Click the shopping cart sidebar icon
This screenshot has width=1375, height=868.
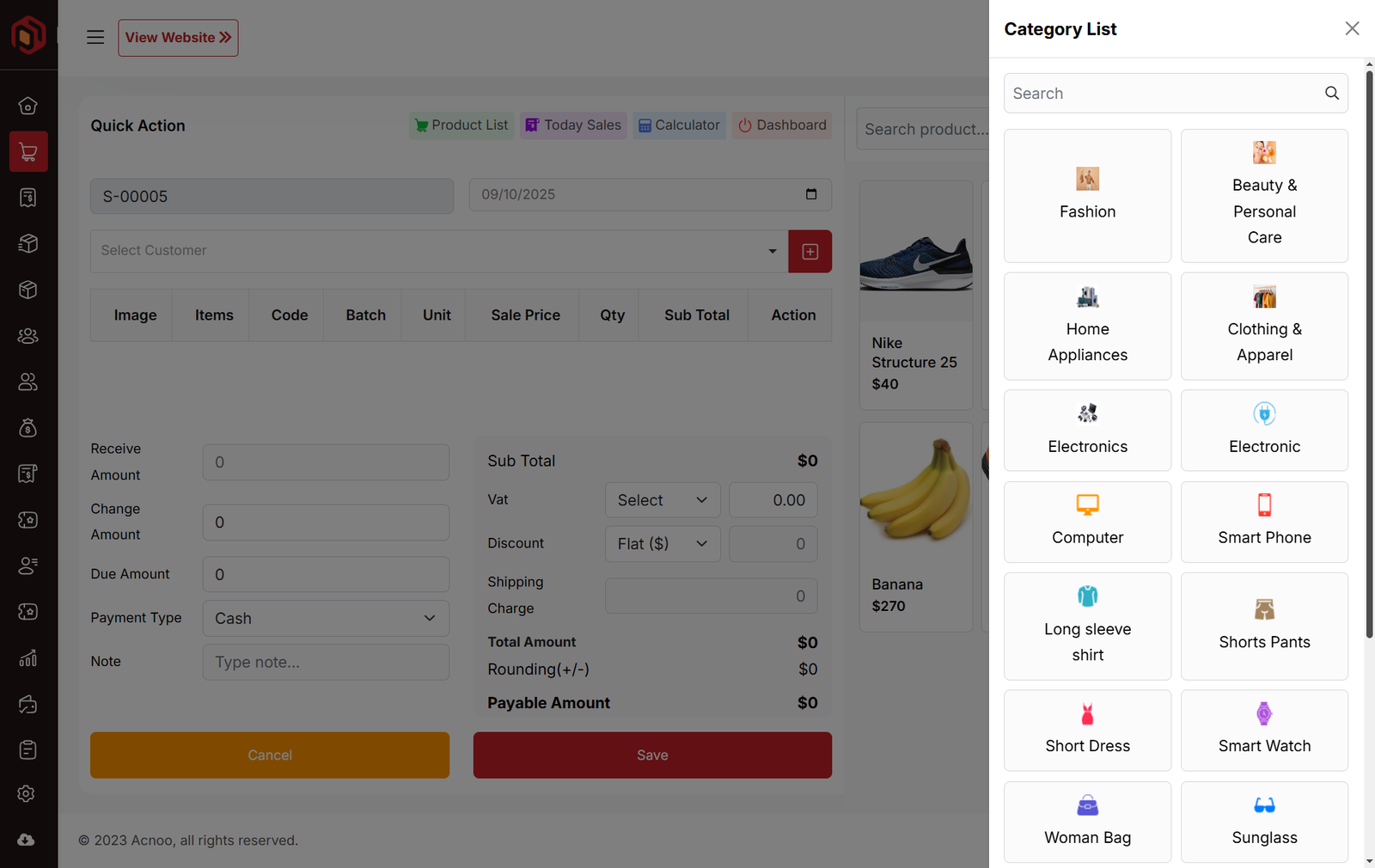coord(28,152)
